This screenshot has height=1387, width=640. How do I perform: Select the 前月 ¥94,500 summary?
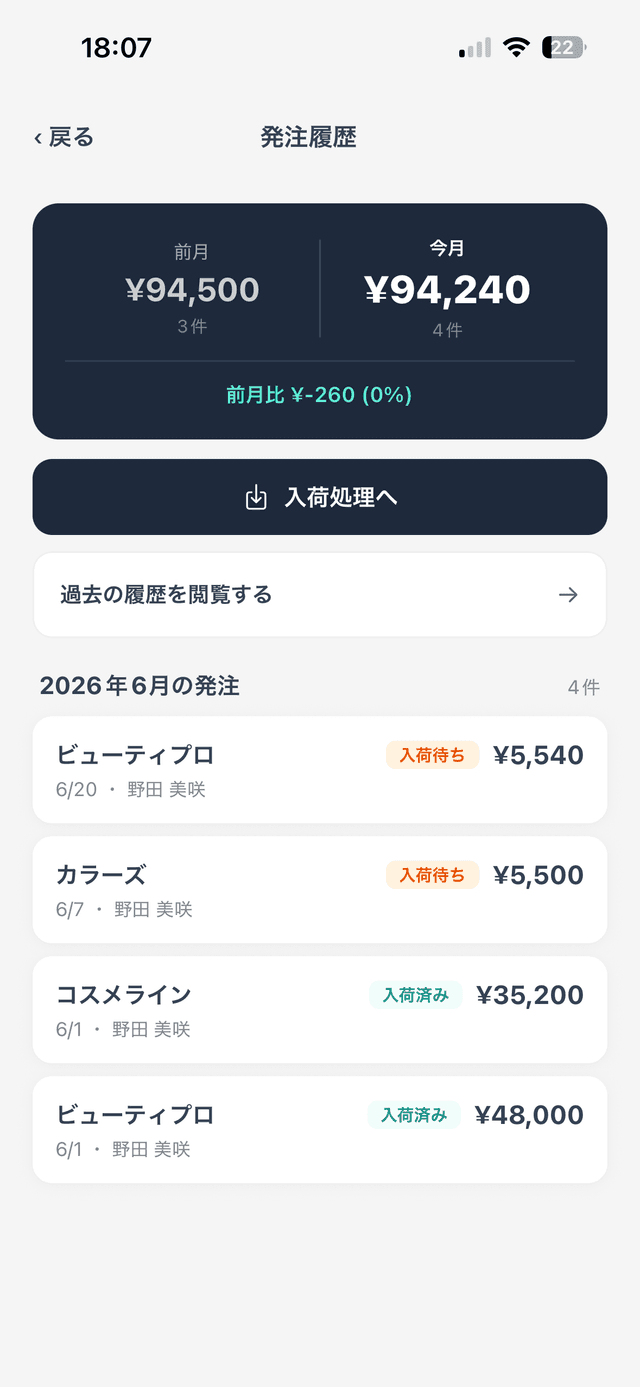tap(192, 289)
